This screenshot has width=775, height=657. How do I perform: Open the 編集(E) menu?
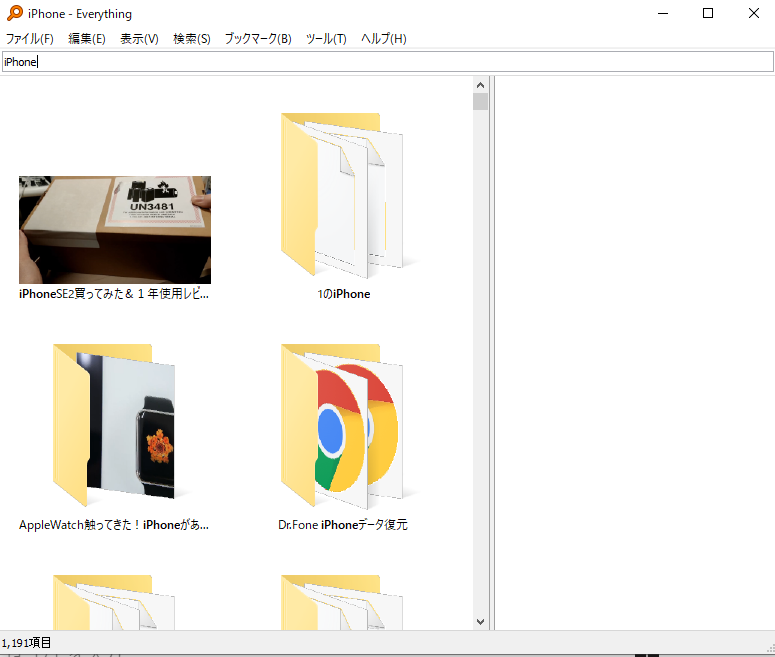pyautogui.click(x=86, y=39)
